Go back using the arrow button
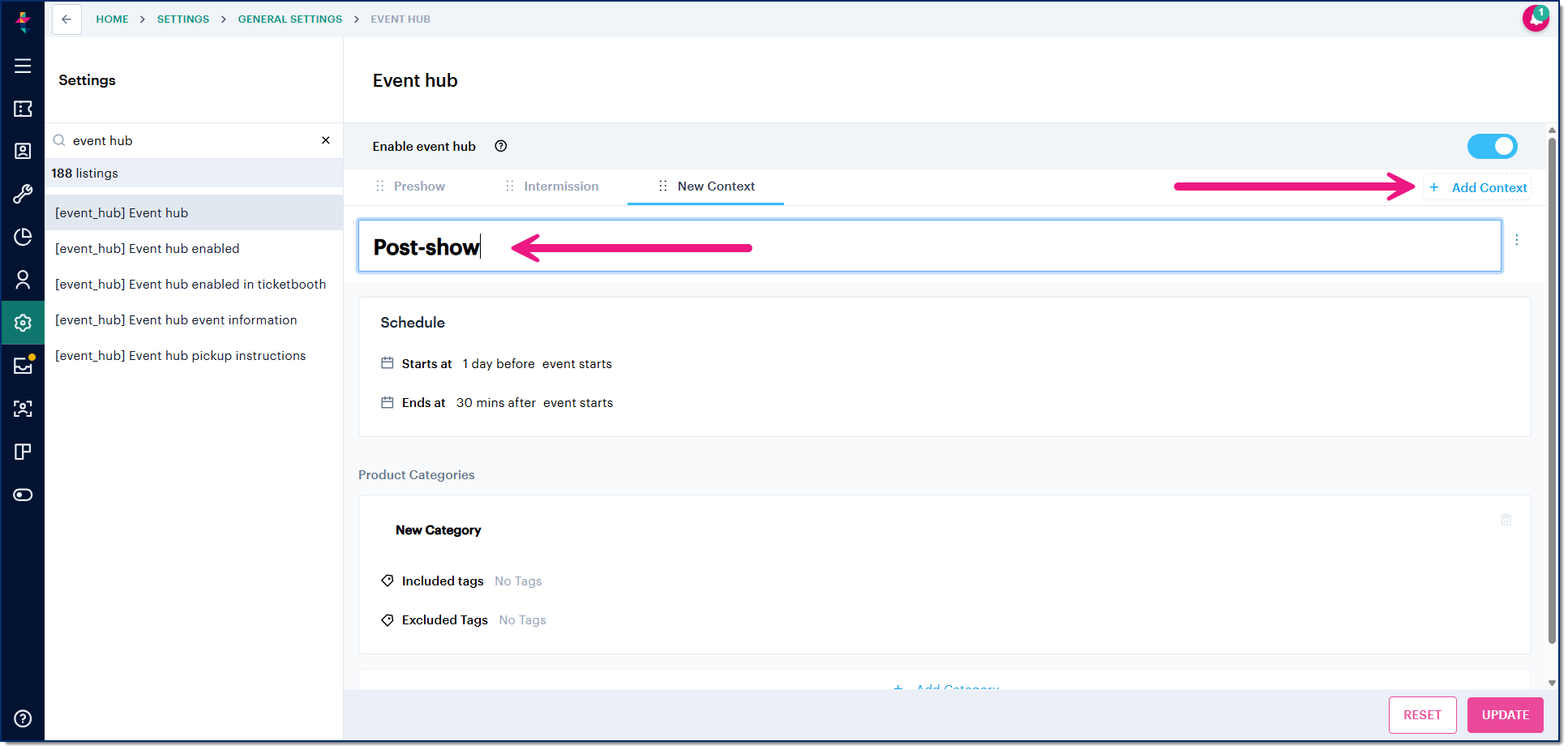1568x750 pixels. [66, 19]
